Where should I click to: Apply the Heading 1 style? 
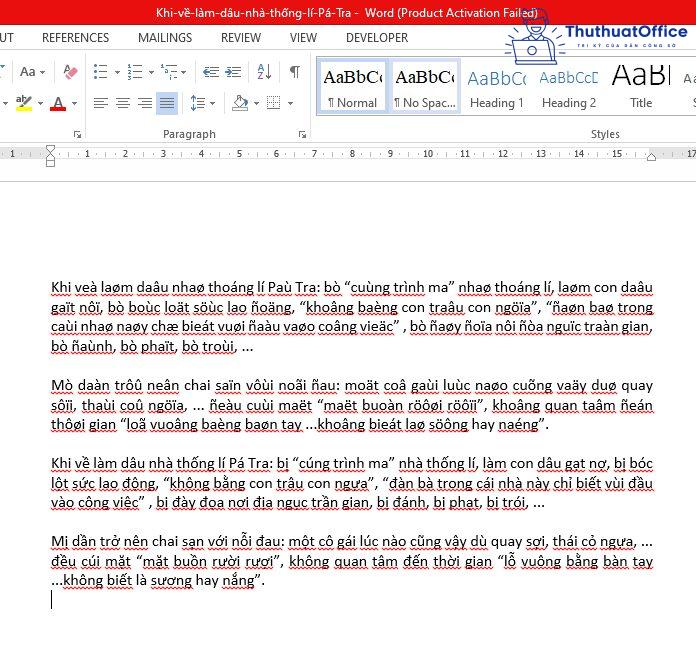(497, 87)
